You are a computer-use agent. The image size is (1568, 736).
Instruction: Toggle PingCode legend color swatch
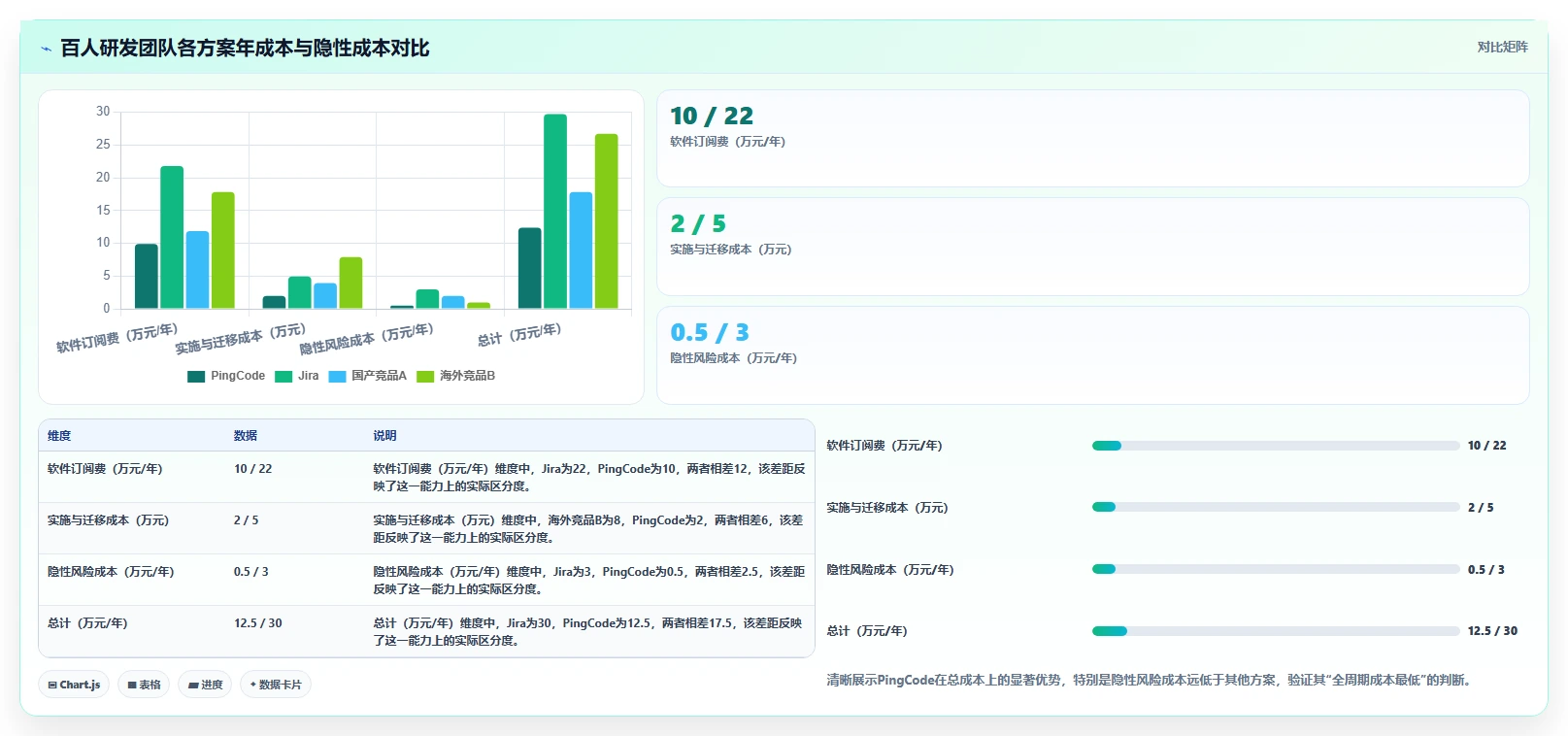196,377
